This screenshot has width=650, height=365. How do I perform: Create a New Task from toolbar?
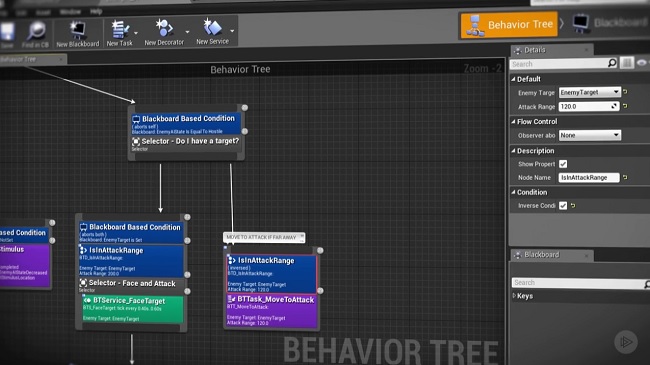point(120,29)
